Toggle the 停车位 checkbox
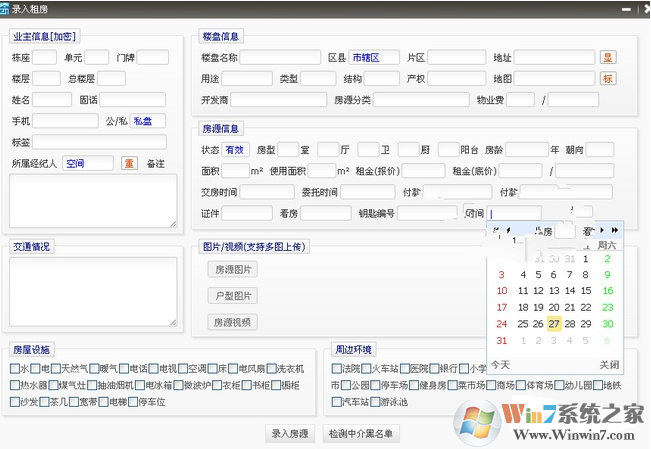The width and height of the screenshot is (651, 449). point(134,403)
